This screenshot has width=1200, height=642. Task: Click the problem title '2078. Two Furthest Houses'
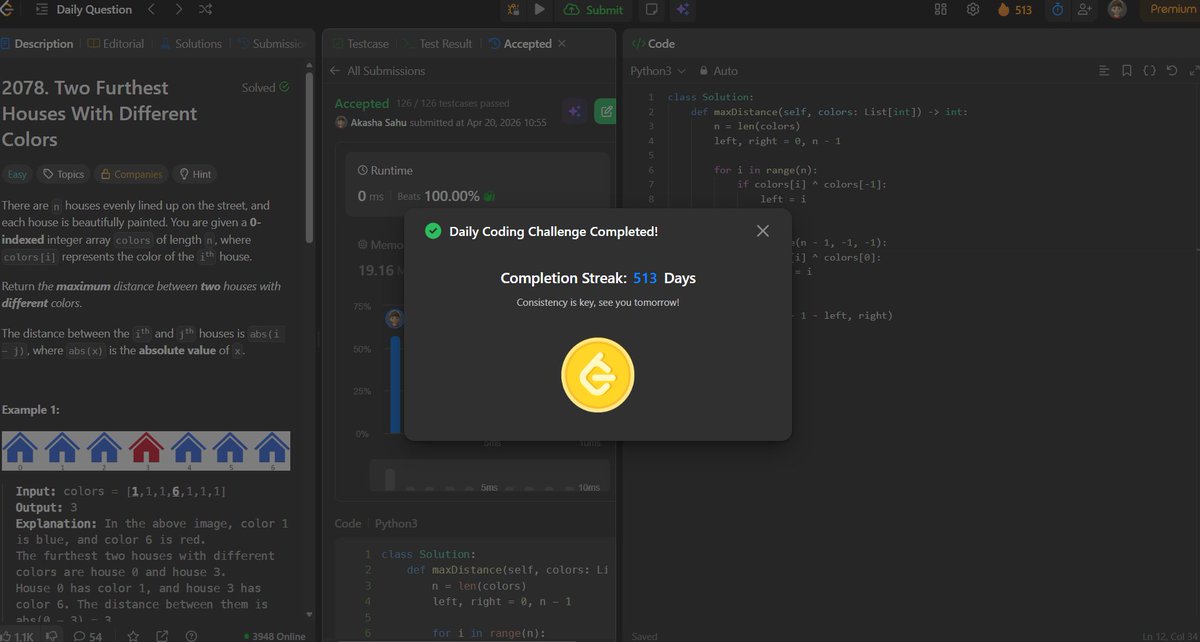[100, 114]
